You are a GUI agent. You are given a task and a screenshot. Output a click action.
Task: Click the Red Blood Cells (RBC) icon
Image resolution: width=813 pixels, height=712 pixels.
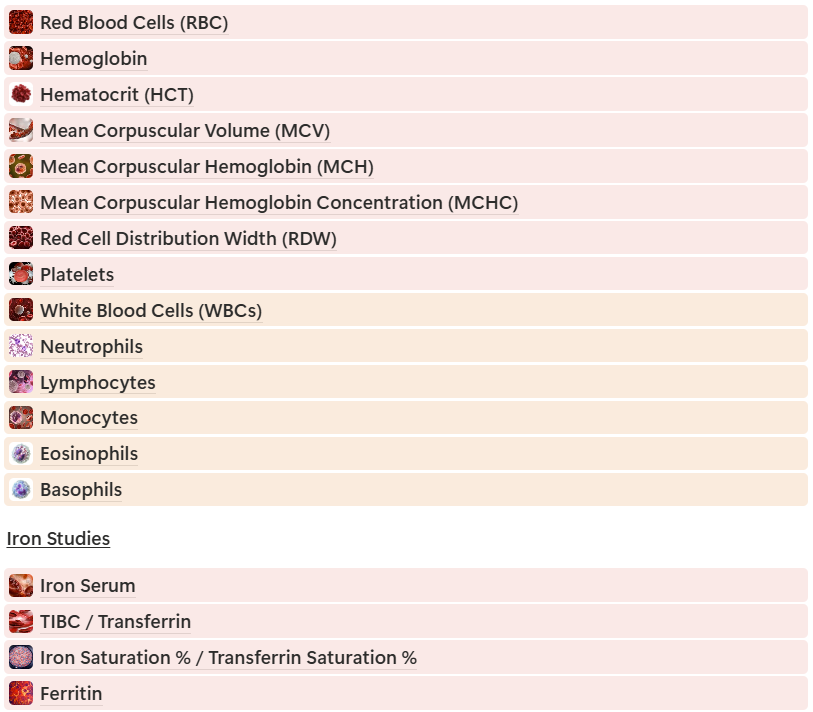tap(21, 22)
